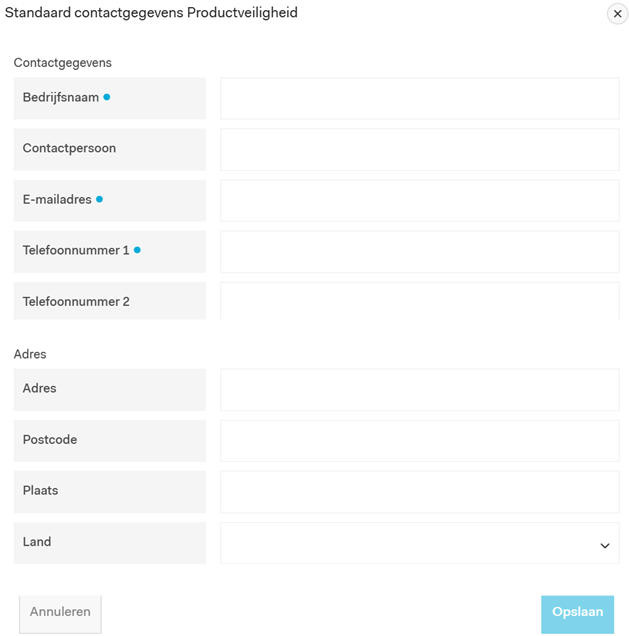The width and height of the screenshot is (629, 636).
Task: Select the Plaats input field
Action: point(419,492)
